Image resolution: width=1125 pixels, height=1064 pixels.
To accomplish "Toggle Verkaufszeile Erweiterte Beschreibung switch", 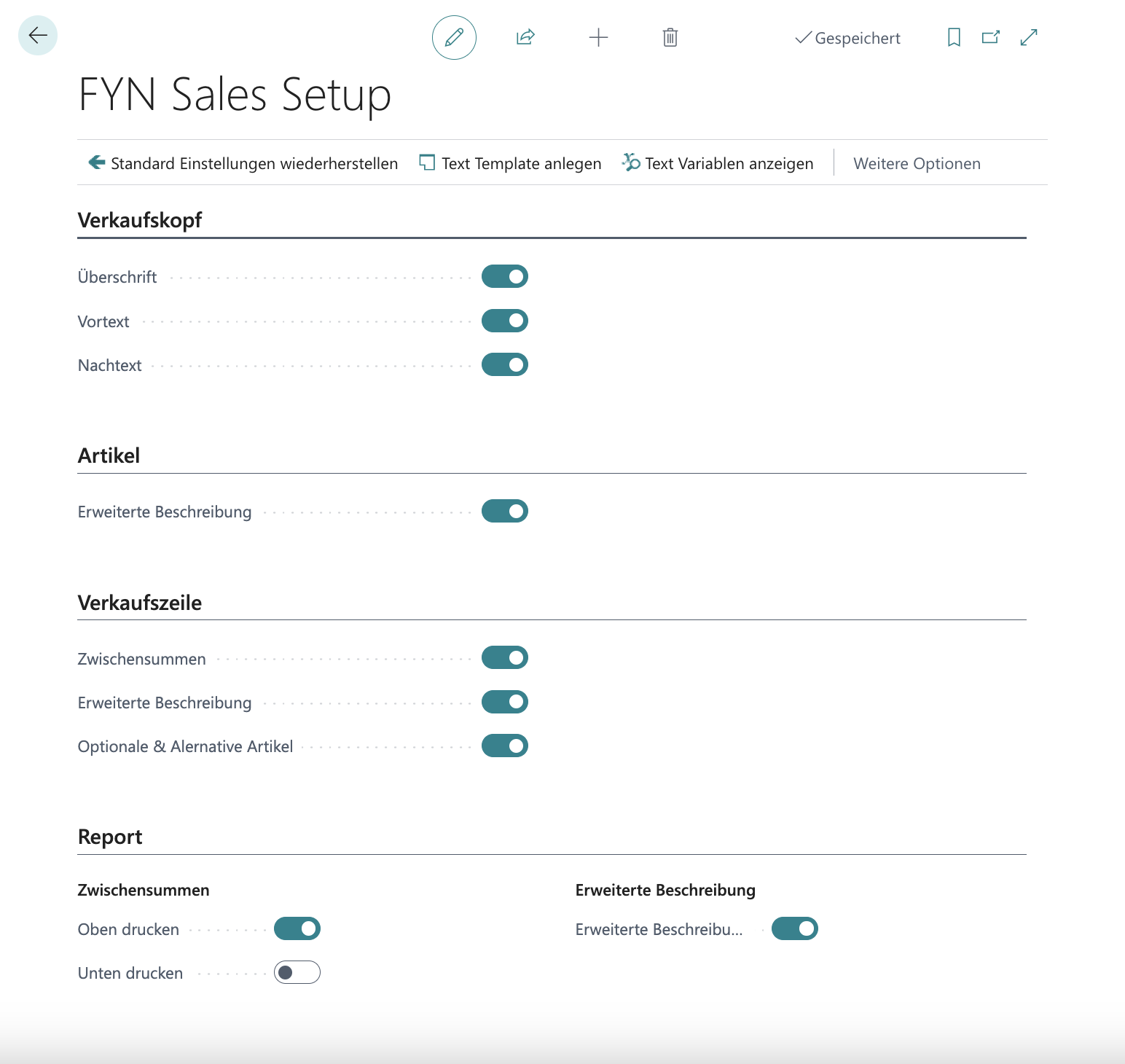I will pos(505,702).
